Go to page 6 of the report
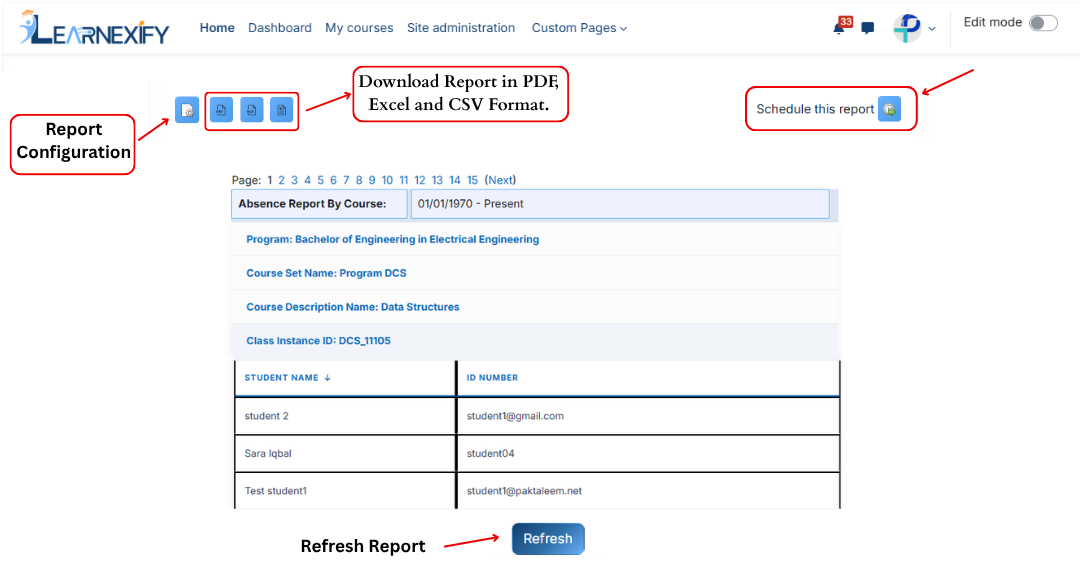The height and width of the screenshot is (566, 1080). coord(333,180)
